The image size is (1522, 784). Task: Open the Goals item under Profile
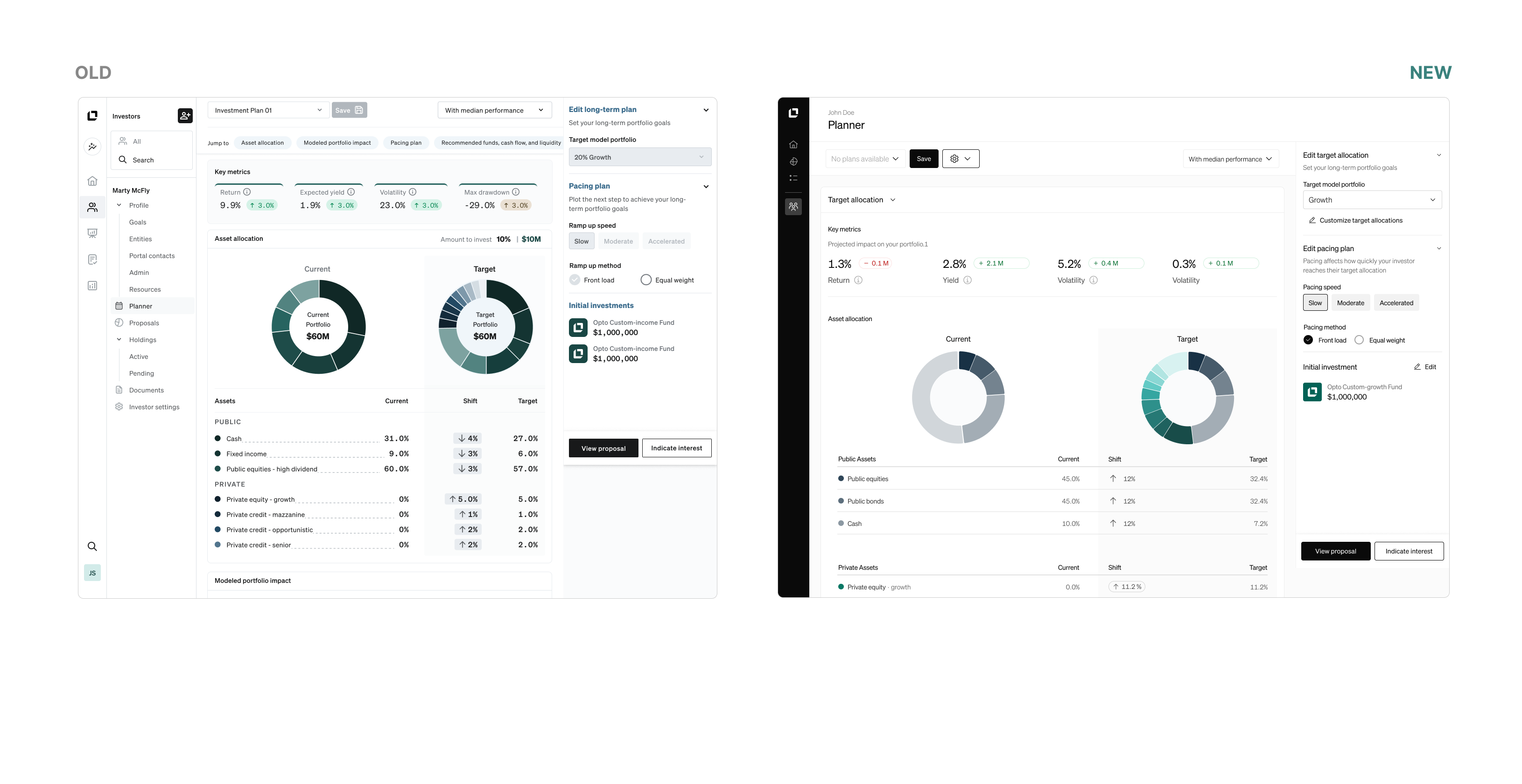click(x=138, y=222)
